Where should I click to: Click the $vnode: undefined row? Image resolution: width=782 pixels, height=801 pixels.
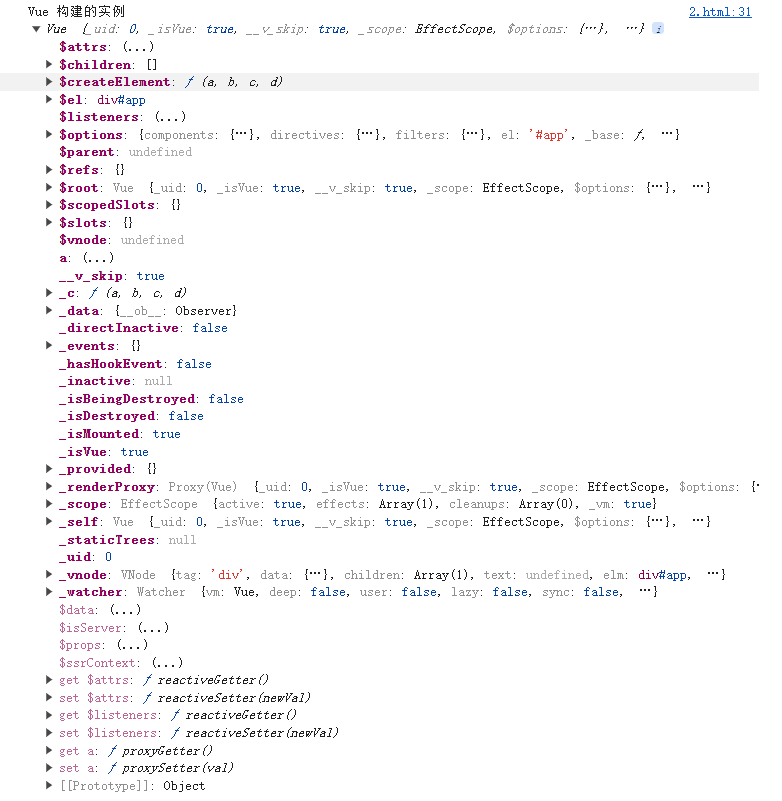(122, 240)
